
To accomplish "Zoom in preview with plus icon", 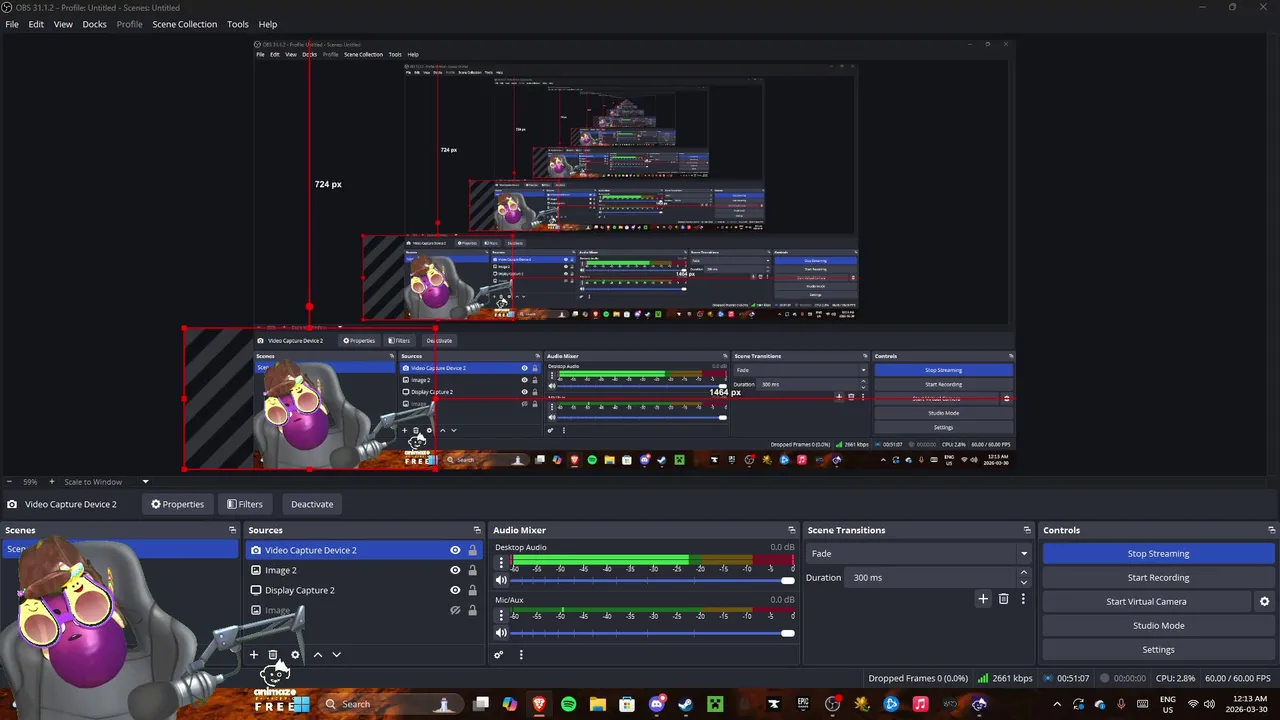I will (x=52, y=482).
